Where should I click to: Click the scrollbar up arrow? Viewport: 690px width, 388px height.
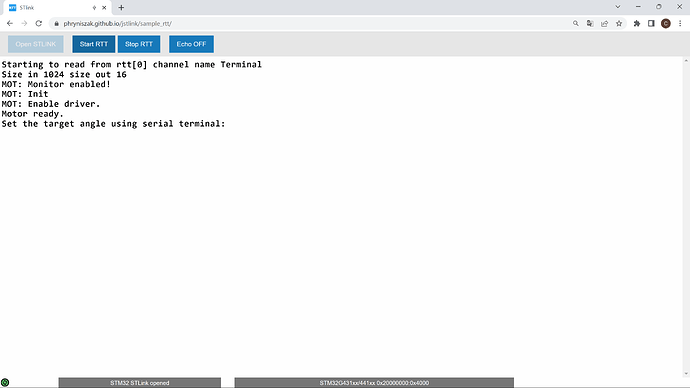coord(686,61)
